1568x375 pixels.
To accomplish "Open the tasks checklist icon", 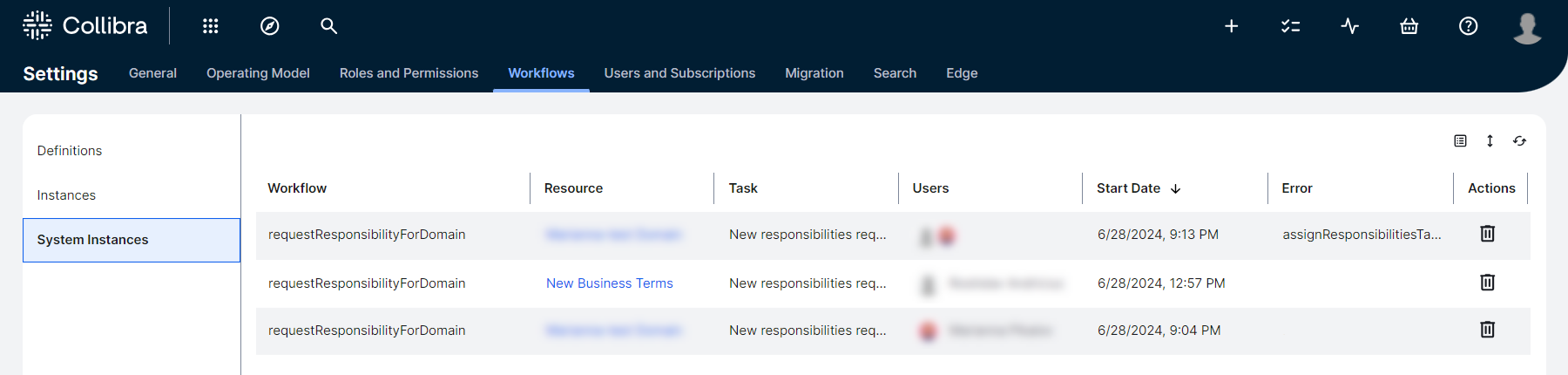I will coord(1290,26).
